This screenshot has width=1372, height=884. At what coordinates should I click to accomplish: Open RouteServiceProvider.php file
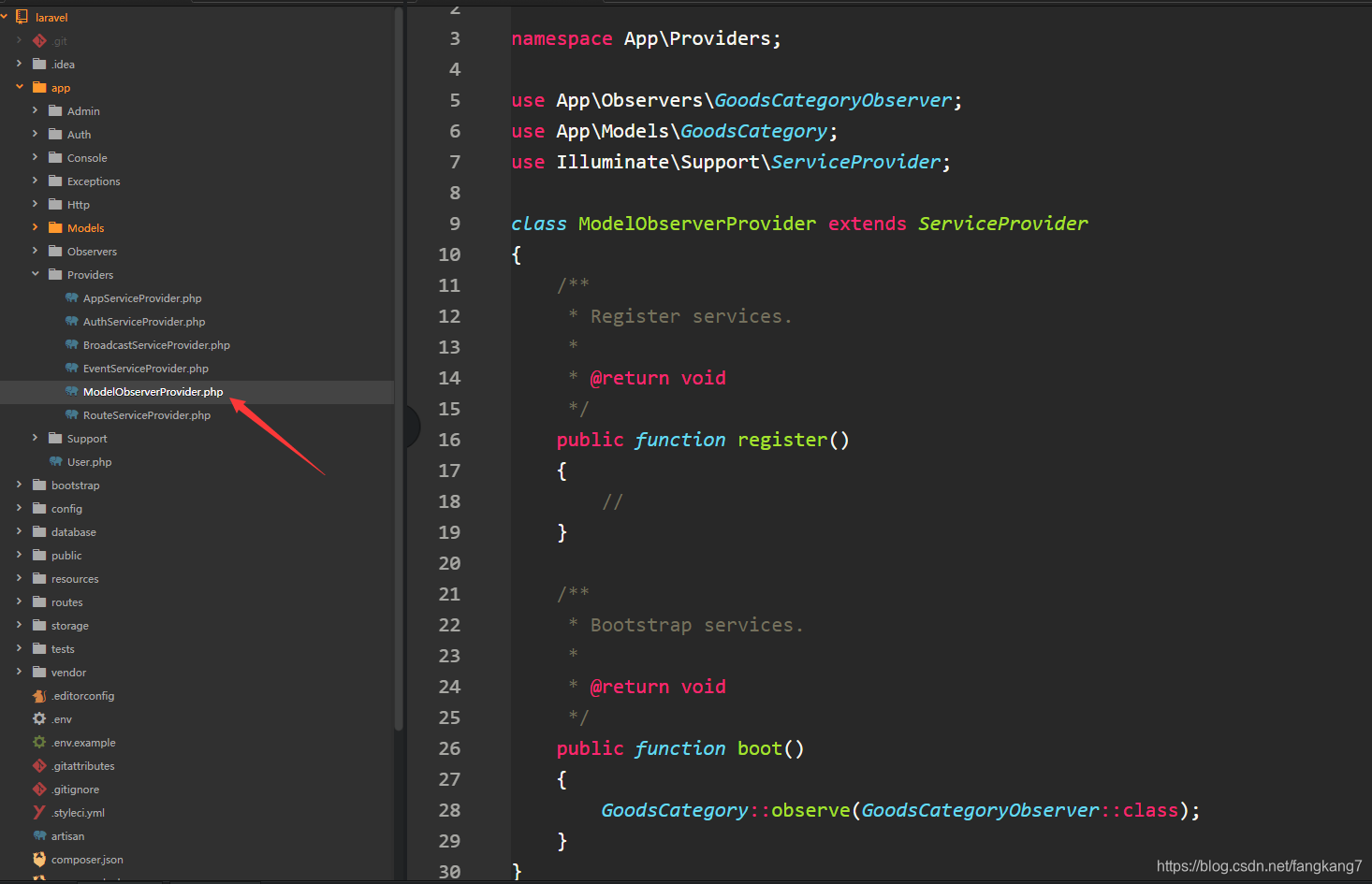[x=147, y=415]
